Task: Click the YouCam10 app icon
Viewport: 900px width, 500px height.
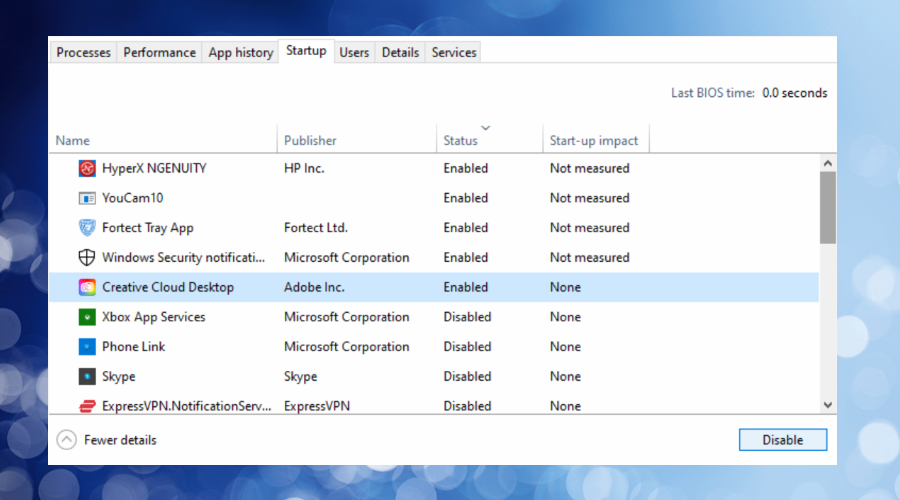Action: [x=87, y=198]
